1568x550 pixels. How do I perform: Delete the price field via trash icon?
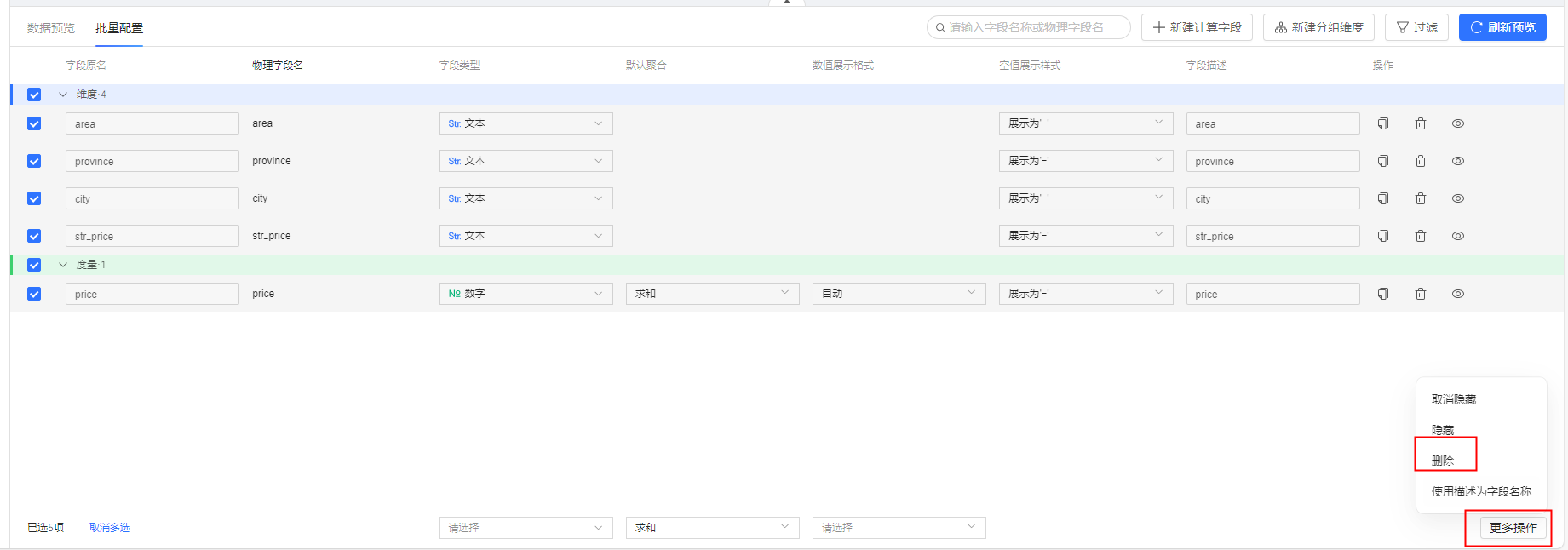[x=1421, y=294]
